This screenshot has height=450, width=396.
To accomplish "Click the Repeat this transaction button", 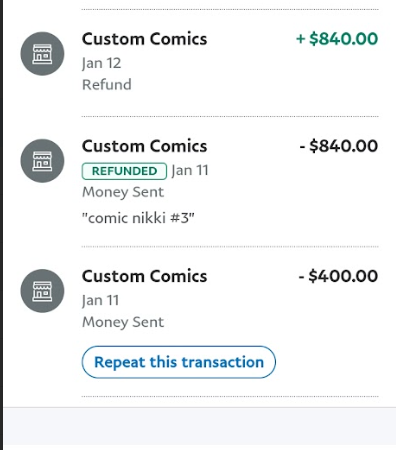I will tap(179, 362).
